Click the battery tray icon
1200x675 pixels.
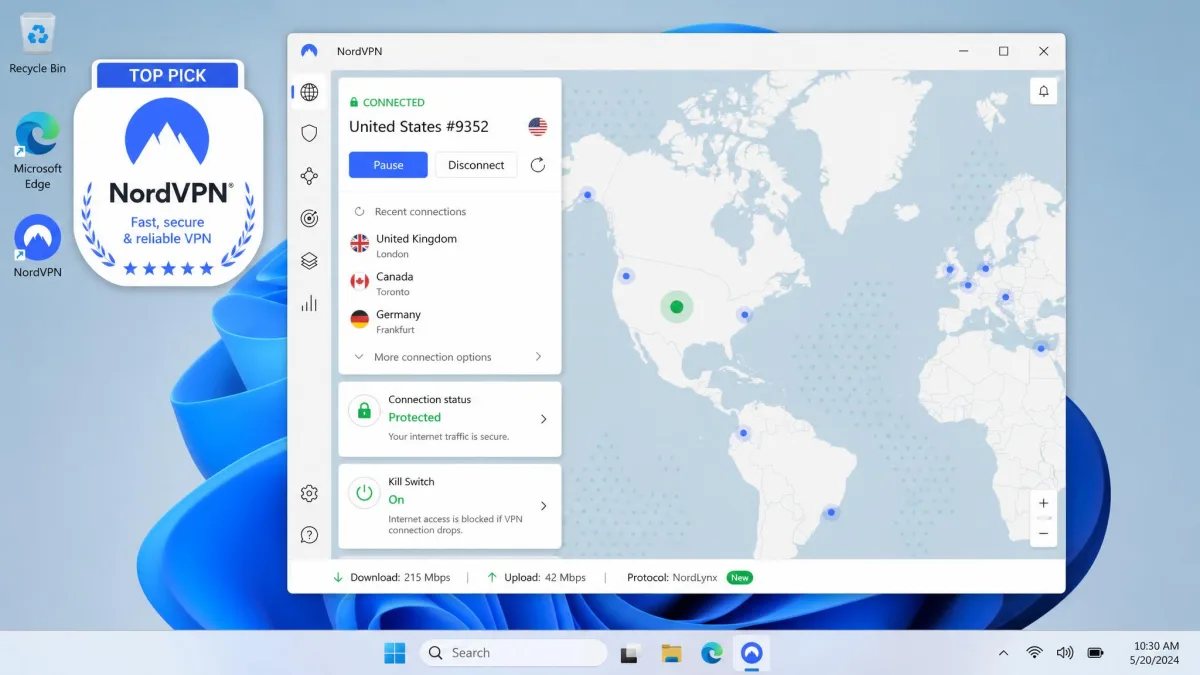tap(1096, 653)
